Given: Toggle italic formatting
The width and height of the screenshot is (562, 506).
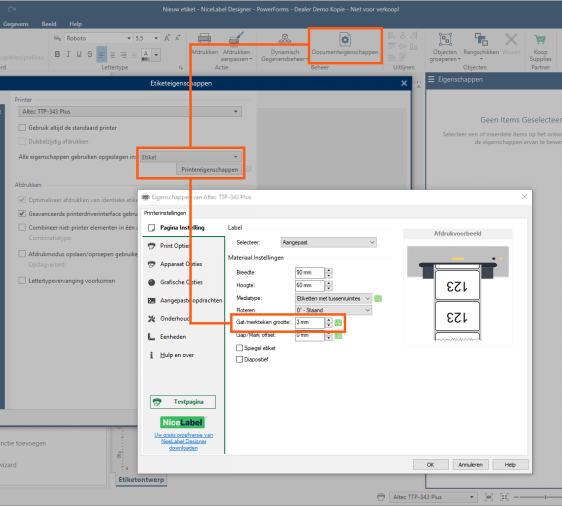Looking at the screenshot, I should [x=68, y=54].
